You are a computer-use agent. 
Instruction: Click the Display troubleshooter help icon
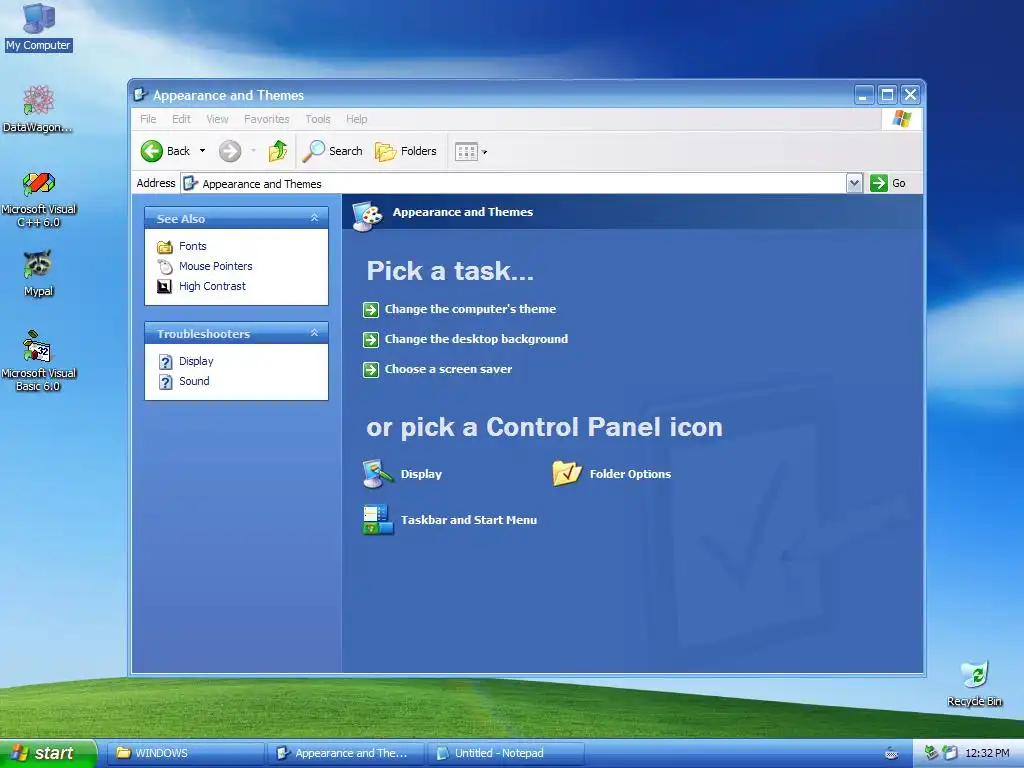[166, 361]
